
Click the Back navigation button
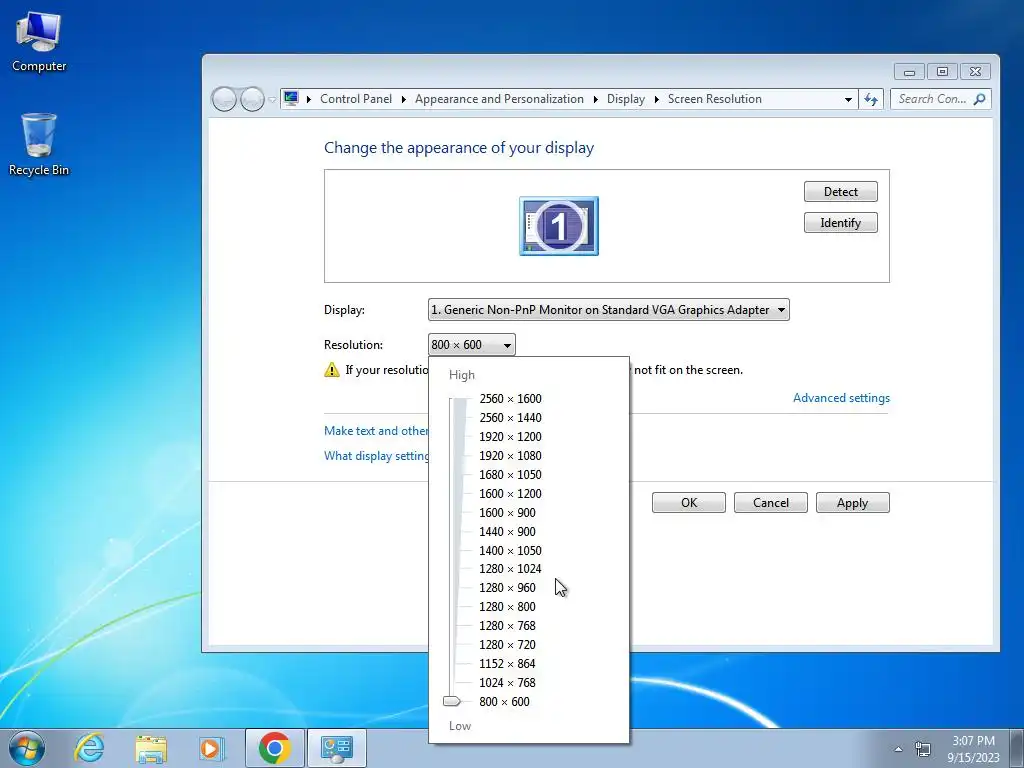click(223, 99)
